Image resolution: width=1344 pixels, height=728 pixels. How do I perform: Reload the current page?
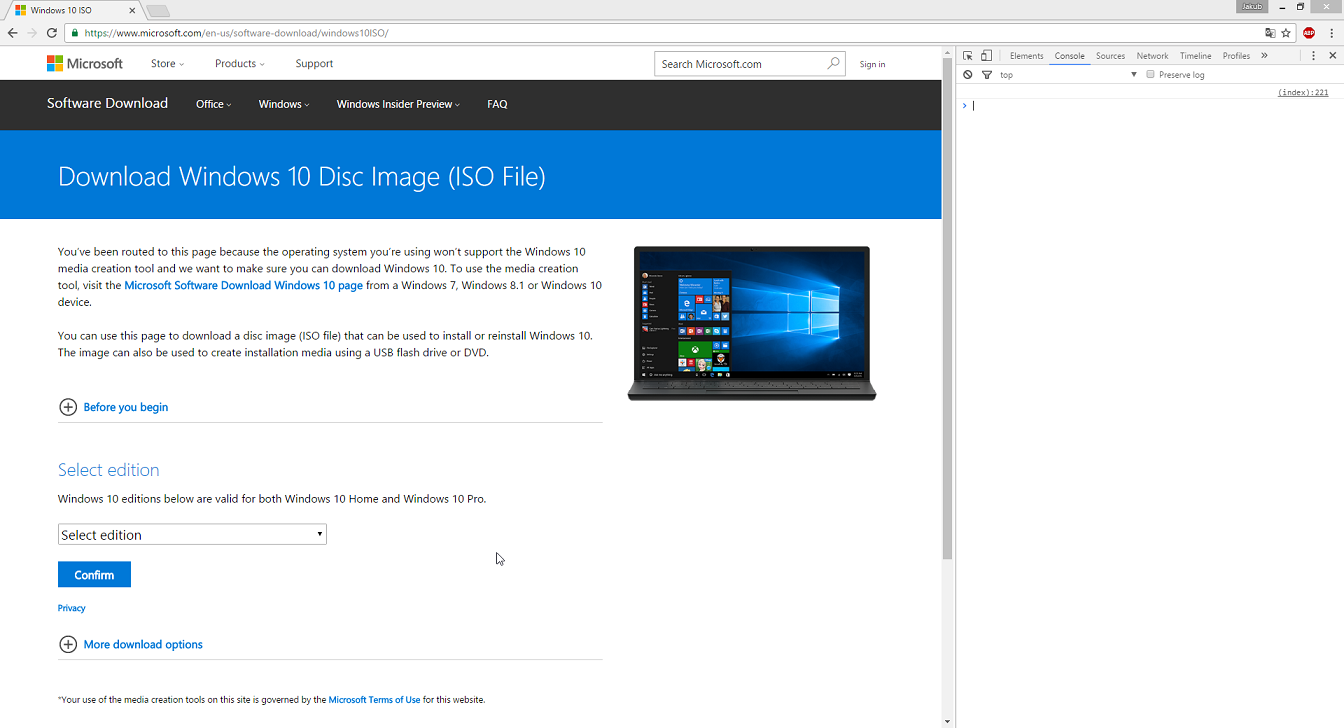[x=52, y=33]
